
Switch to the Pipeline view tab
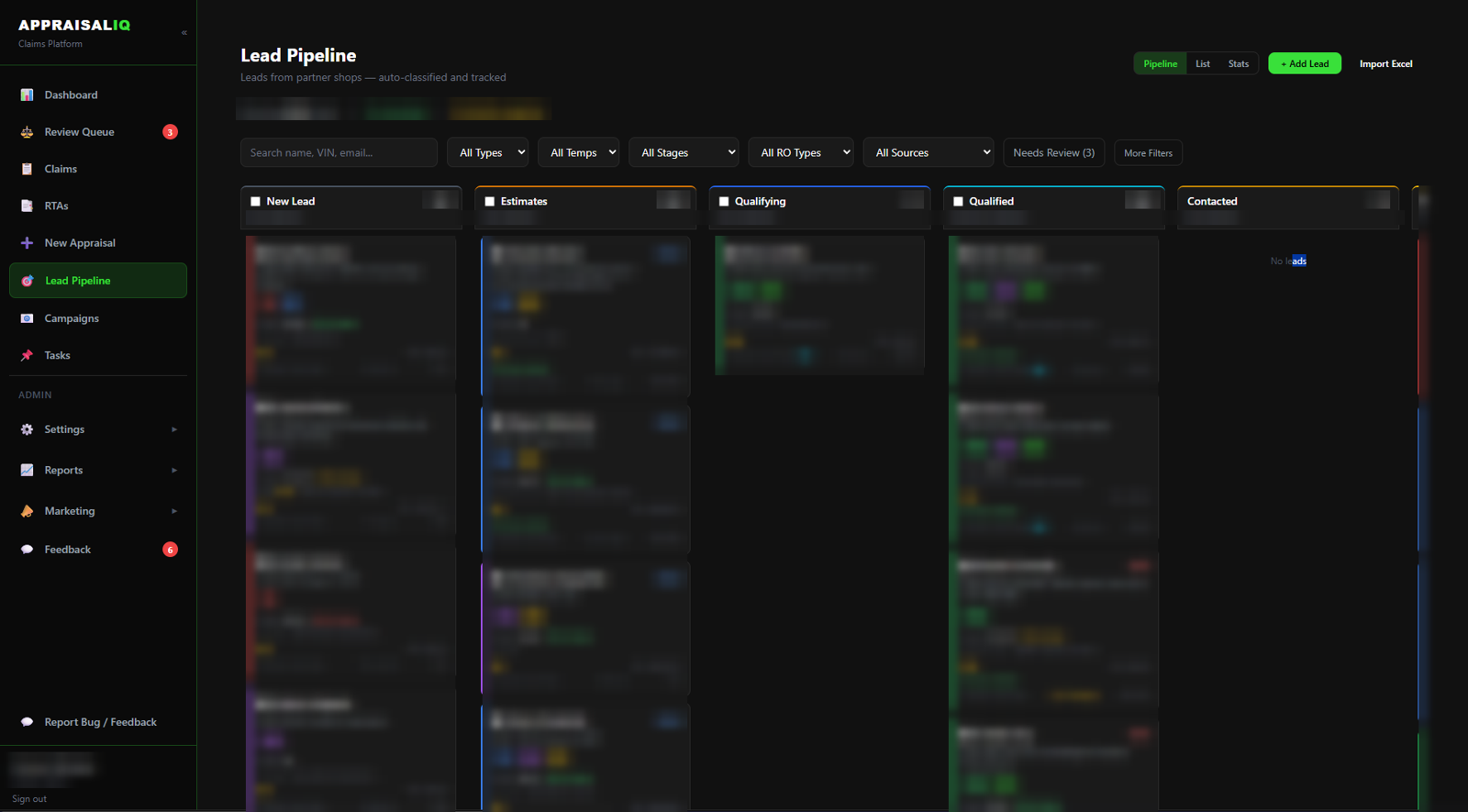click(x=1161, y=63)
